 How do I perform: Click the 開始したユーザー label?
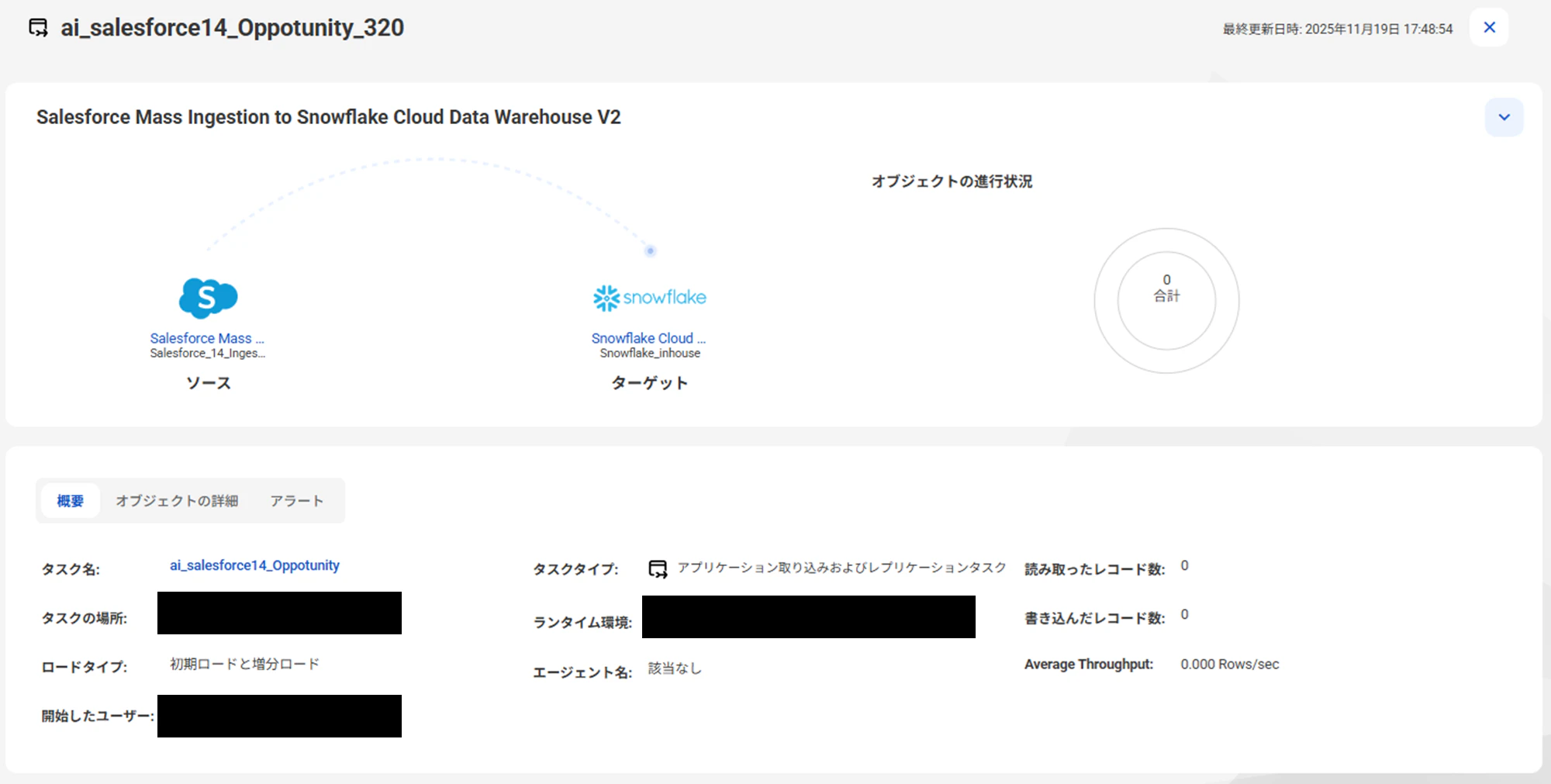[x=98, y=716]
